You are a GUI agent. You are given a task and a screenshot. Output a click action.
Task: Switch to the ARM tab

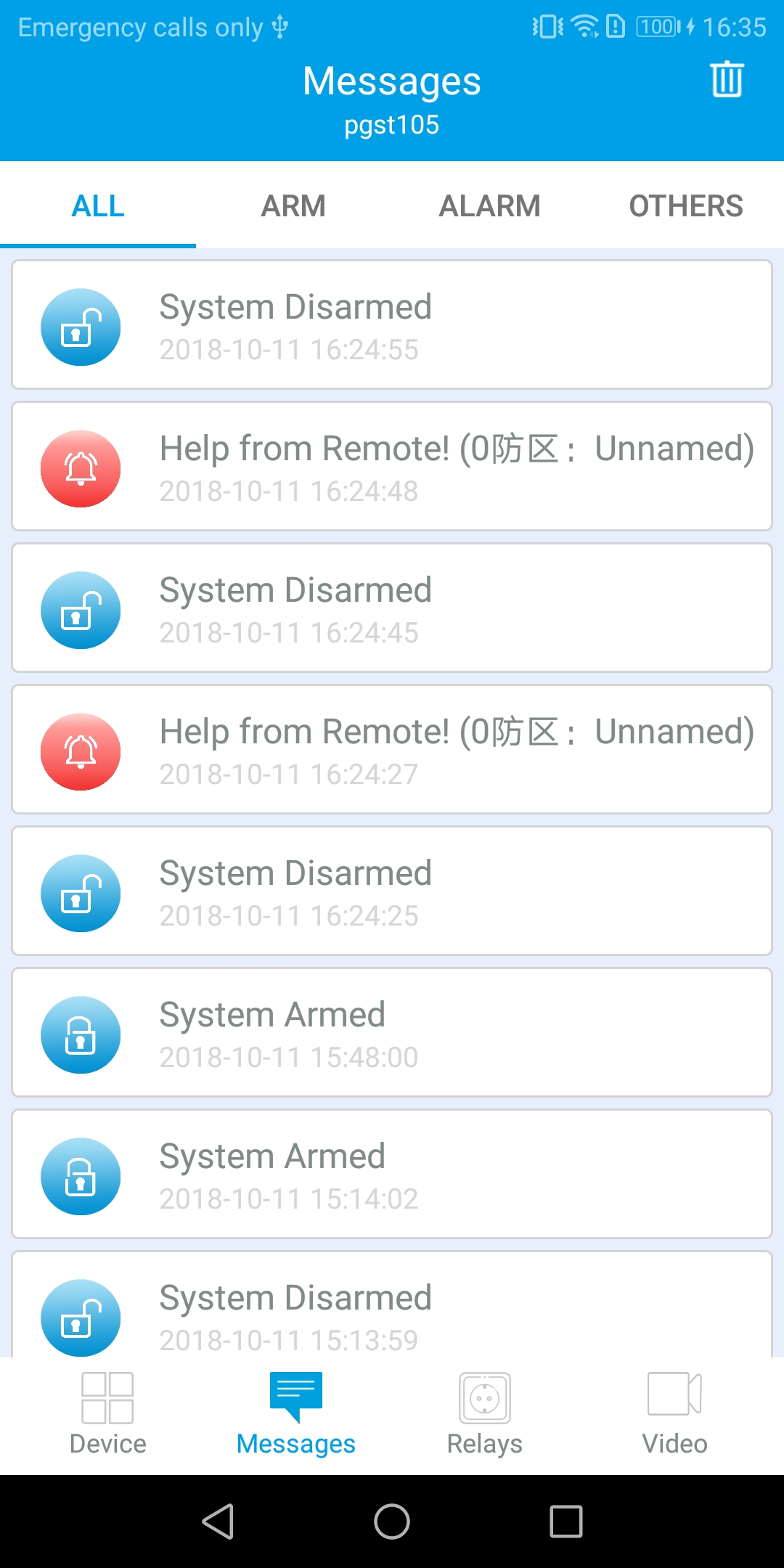293,206
